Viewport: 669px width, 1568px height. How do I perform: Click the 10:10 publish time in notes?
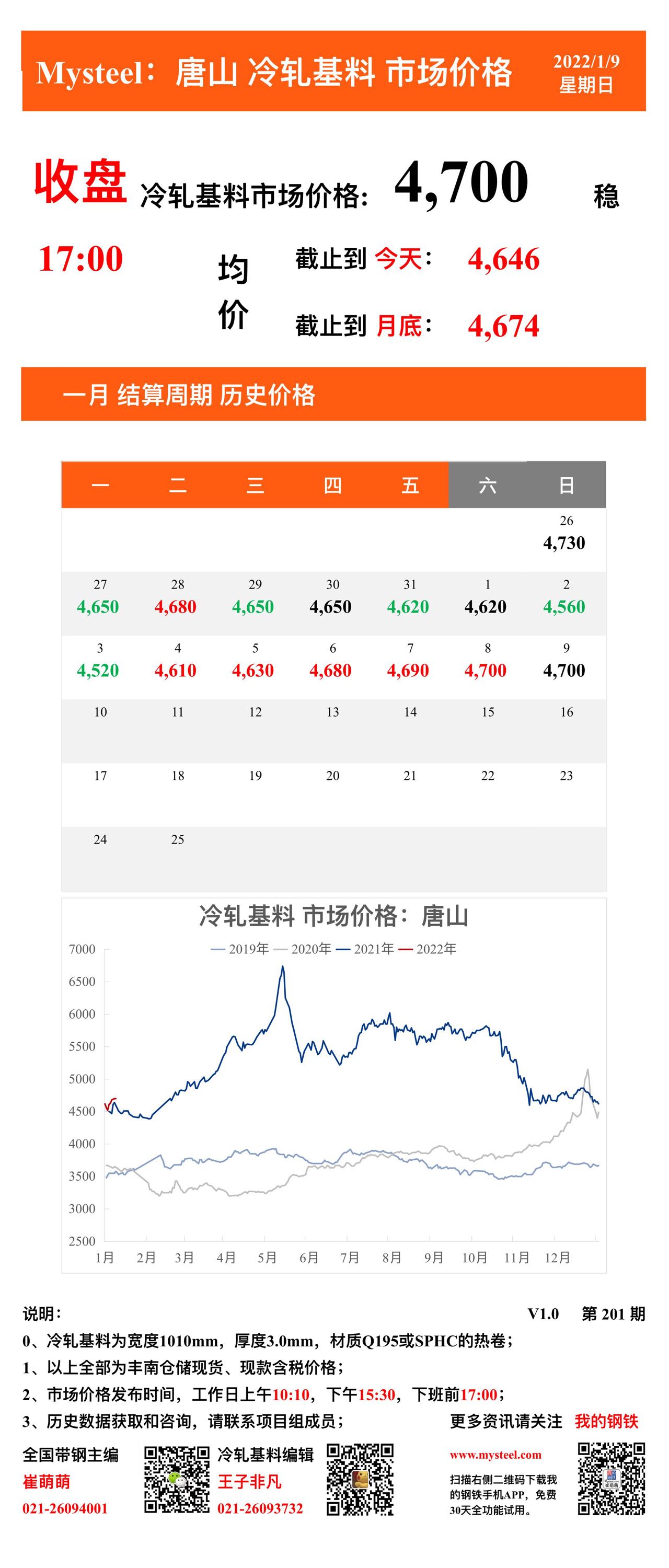click(291, 1394)
